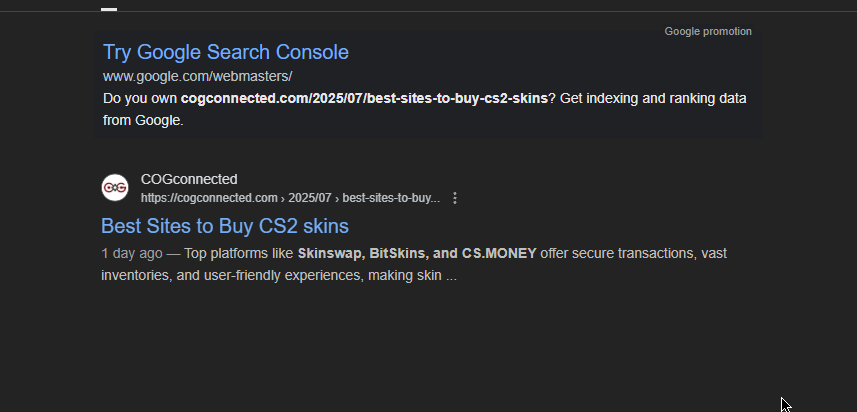
Task: Click the 'making skin ...' truncated snippet end
Action: pyautogui.click(x=412, y=275)
